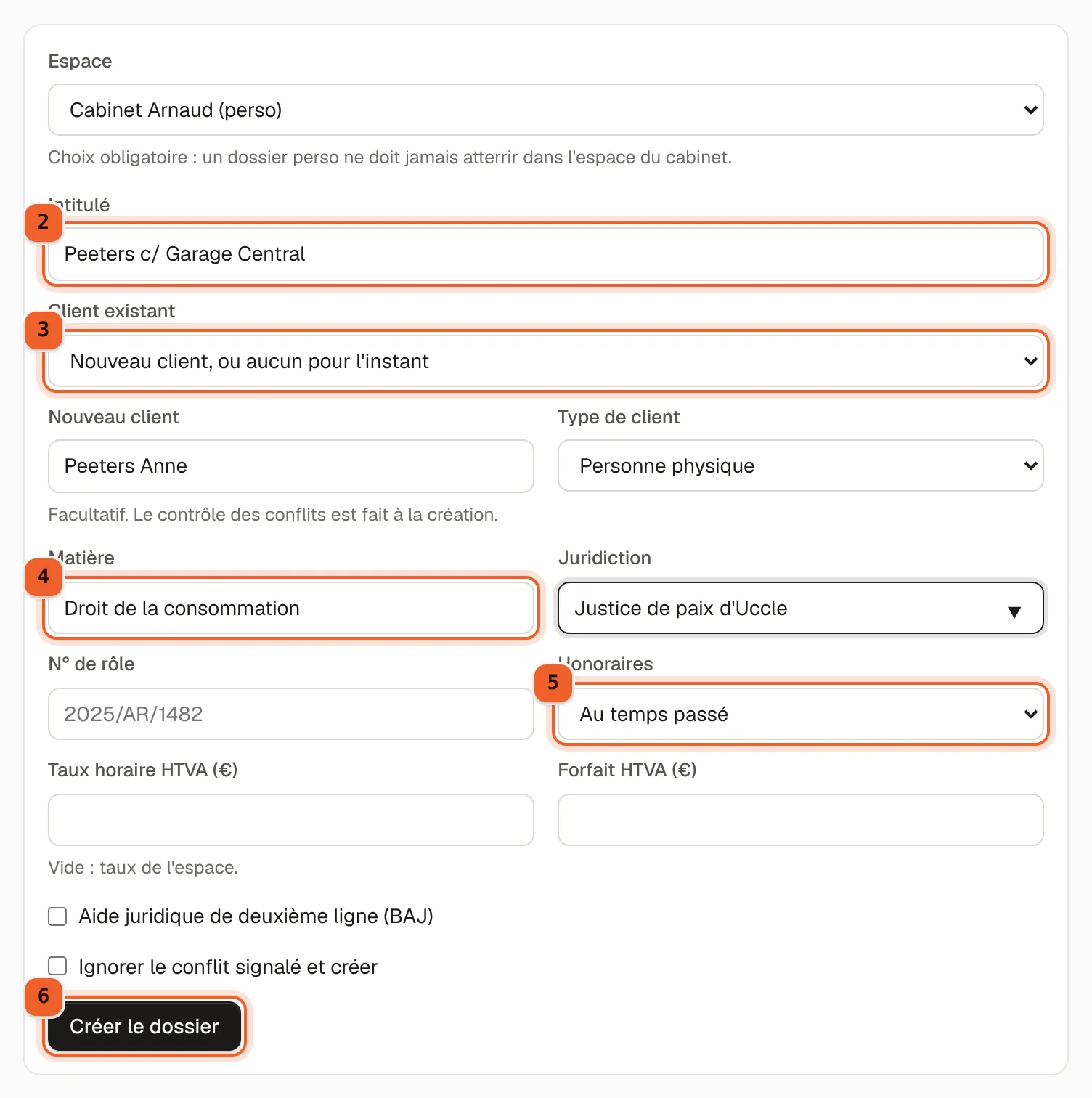The height and width of the screenshot is (1098, 1092).
Task: Click the Intitulé text field
Action: (545, 254)
